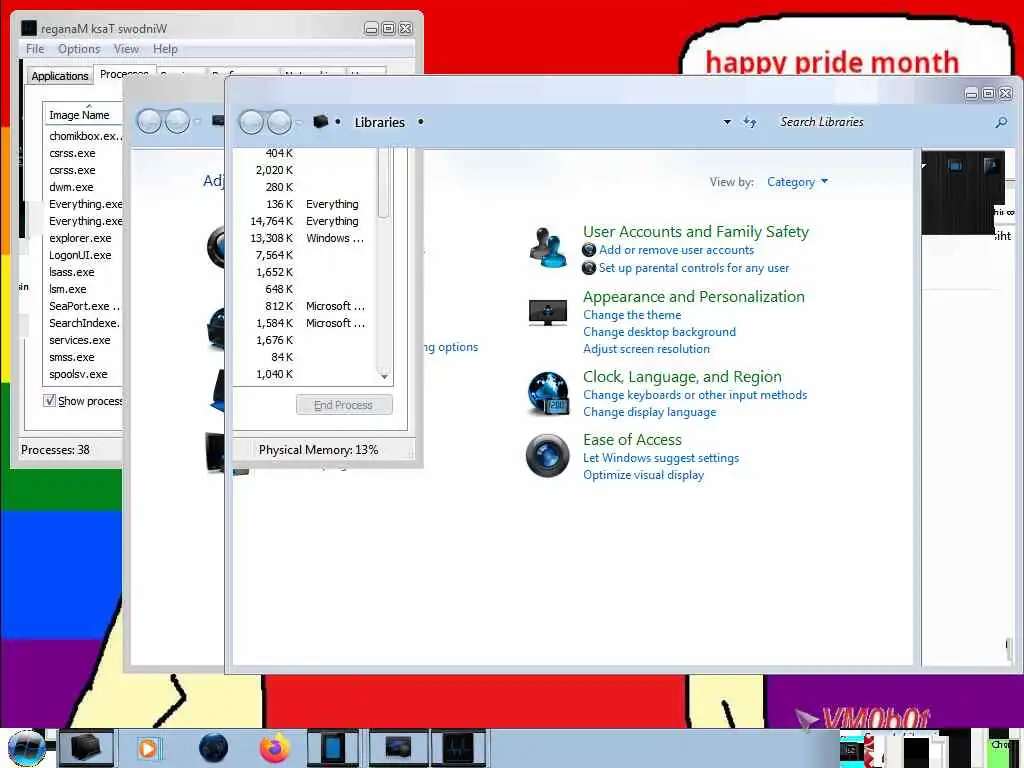Open the View menu in Task Manager
This screenshot has width=1024, height=768.
pyautogui.click(x=126, y=49)
